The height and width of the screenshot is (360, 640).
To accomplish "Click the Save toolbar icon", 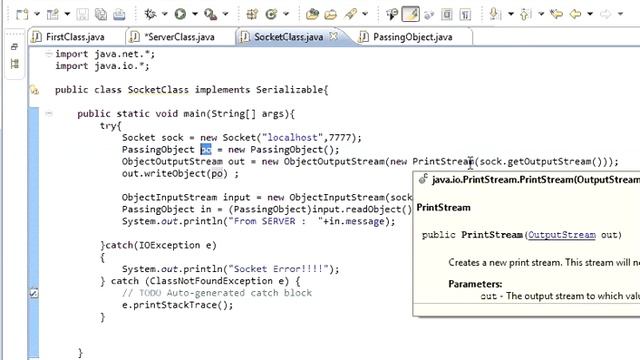I will (x=82, y=14).
